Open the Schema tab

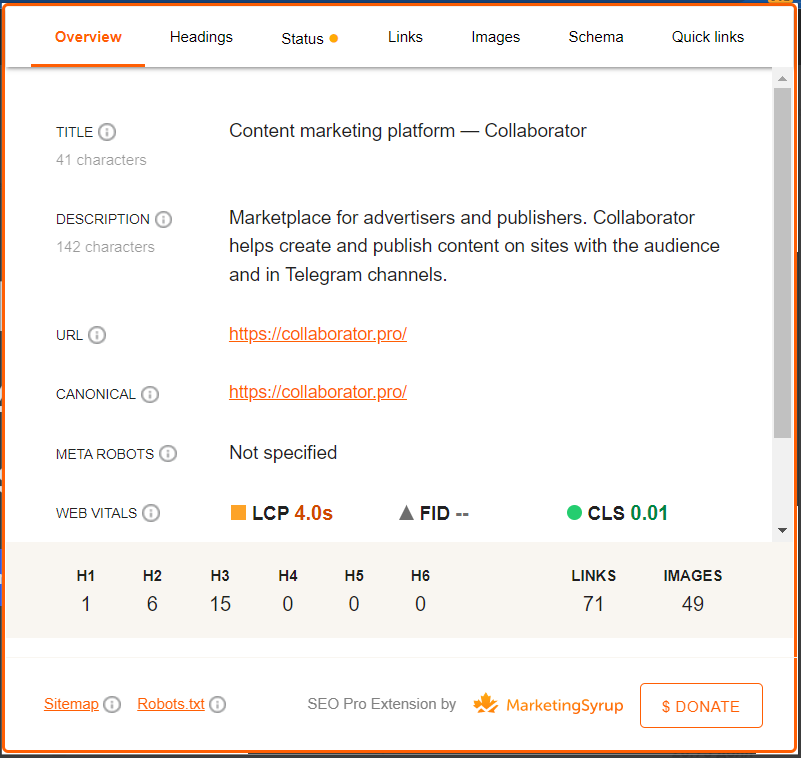(x=595, y=37)
